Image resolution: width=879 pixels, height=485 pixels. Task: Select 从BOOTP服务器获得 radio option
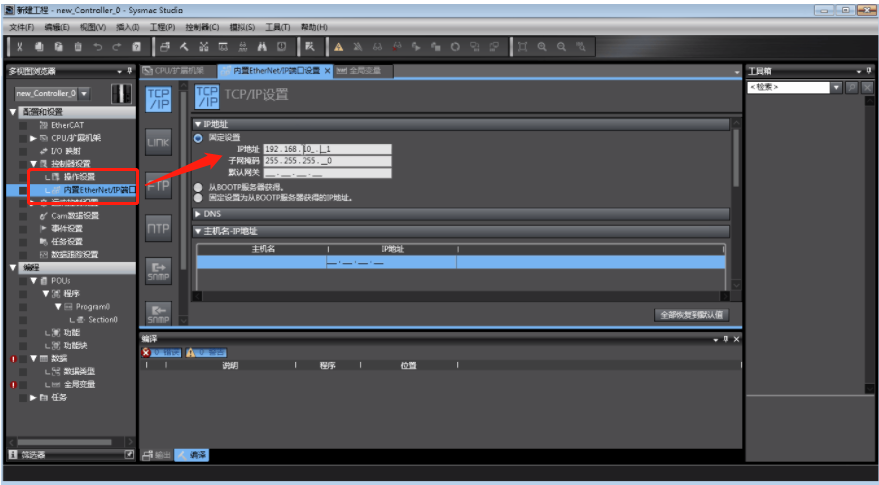pyautogui.click(x=198, y=187)
